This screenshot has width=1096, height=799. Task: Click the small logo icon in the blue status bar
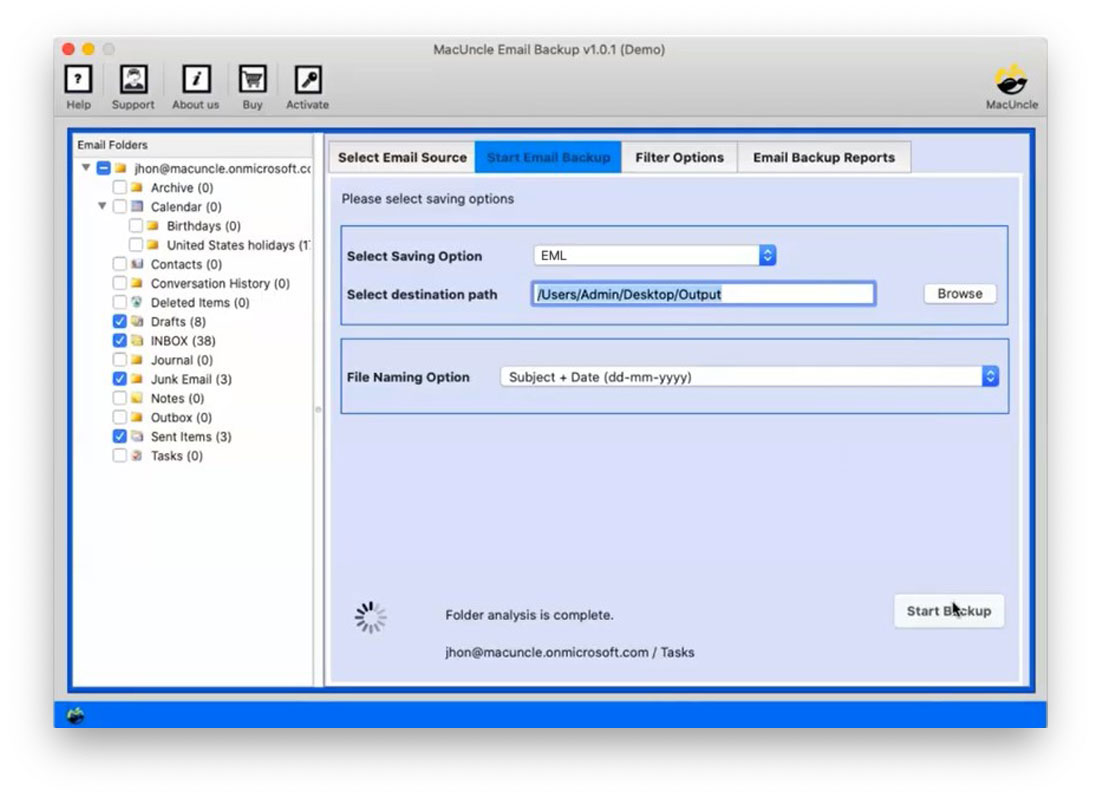pyautogui.click(x=75, y=715)
